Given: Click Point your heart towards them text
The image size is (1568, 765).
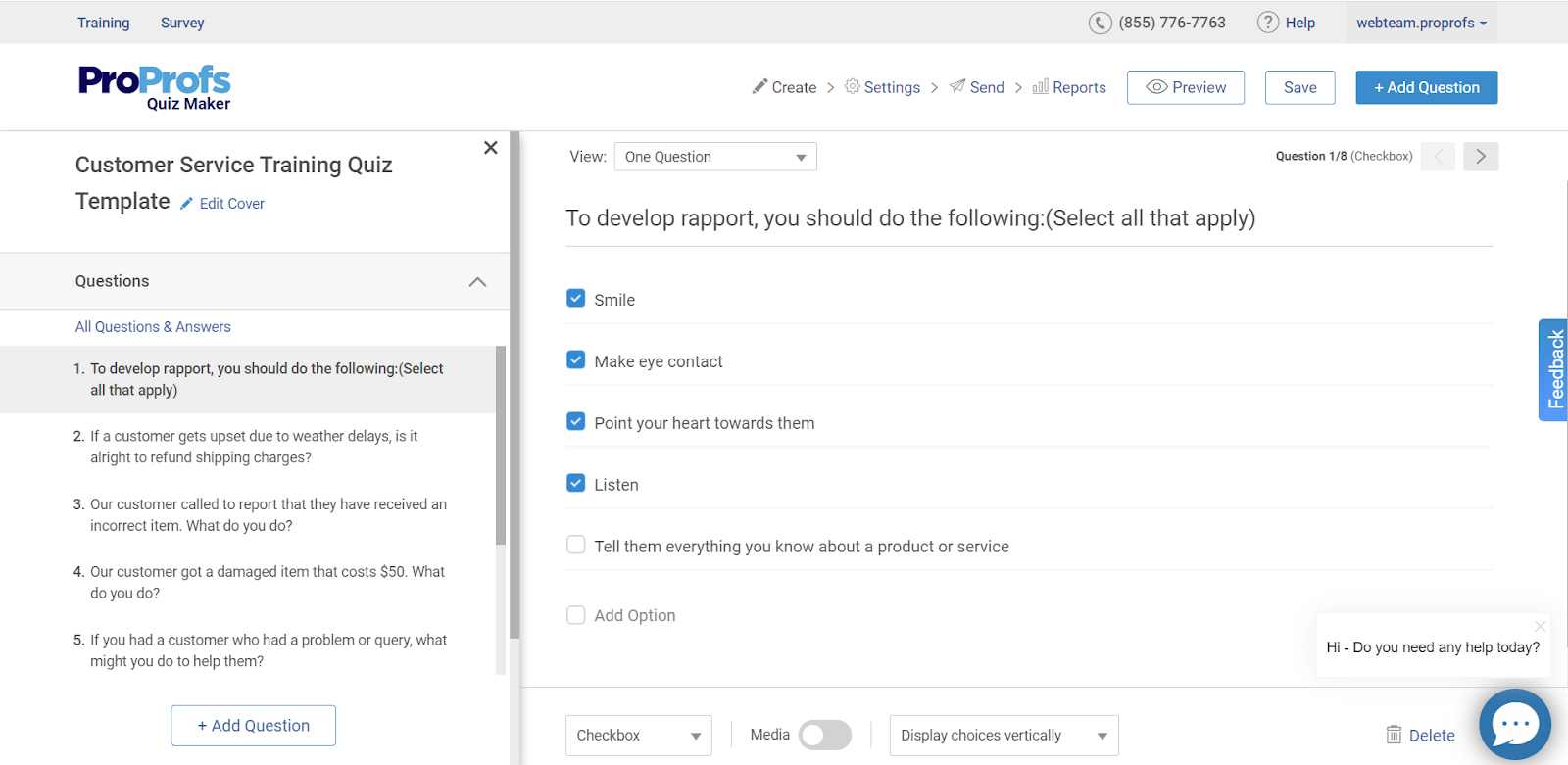Looking at the screenshot, I should click(705, 423).
